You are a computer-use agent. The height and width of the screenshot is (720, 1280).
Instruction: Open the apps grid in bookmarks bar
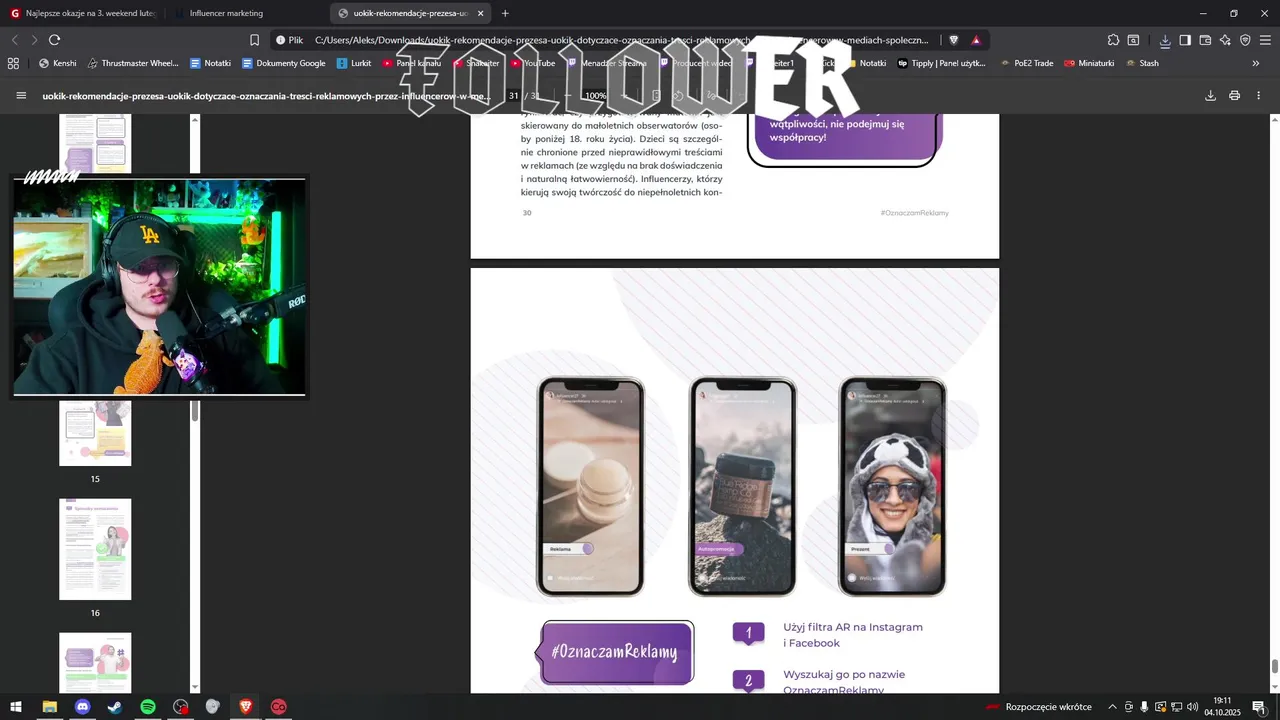click(x=13, y=63)
